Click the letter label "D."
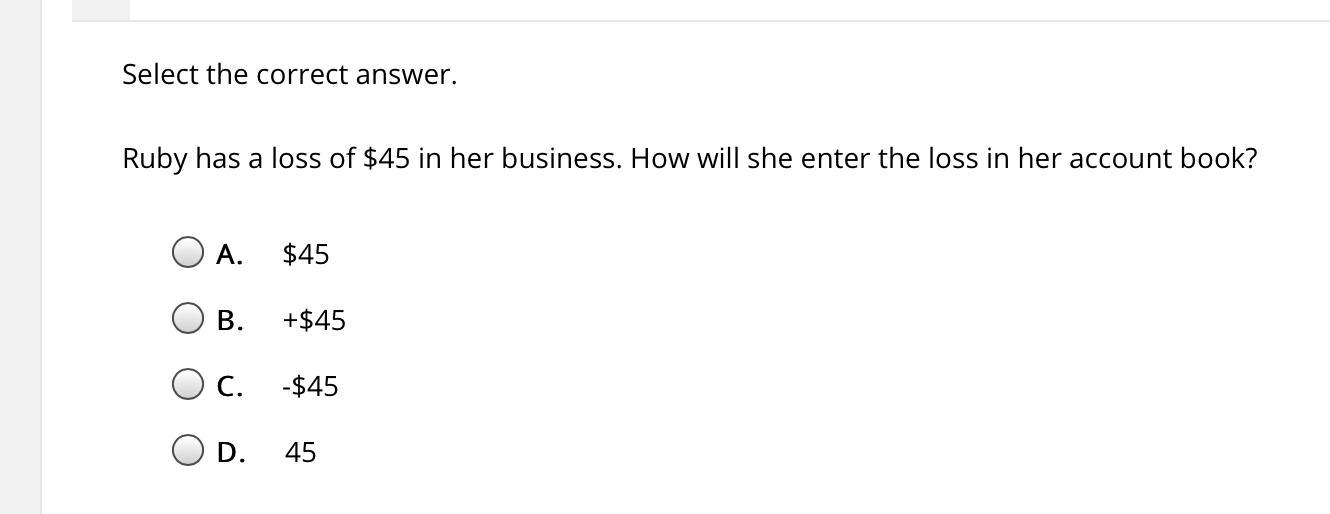 (x=231, y=452)
